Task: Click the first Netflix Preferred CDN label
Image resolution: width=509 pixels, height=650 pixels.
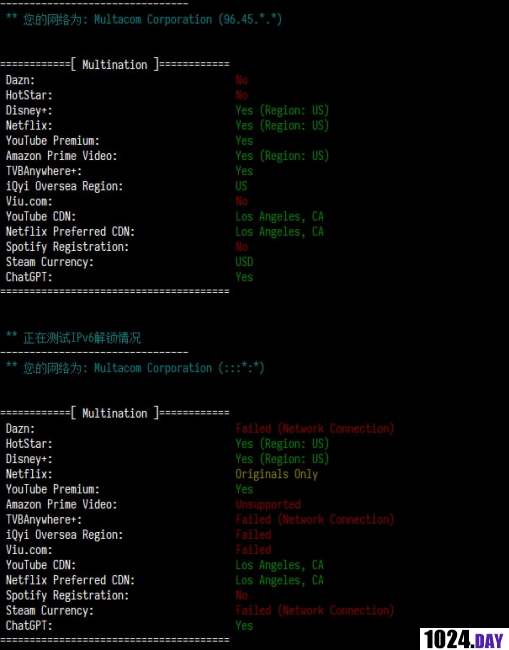Action: [x=70, y=232]
